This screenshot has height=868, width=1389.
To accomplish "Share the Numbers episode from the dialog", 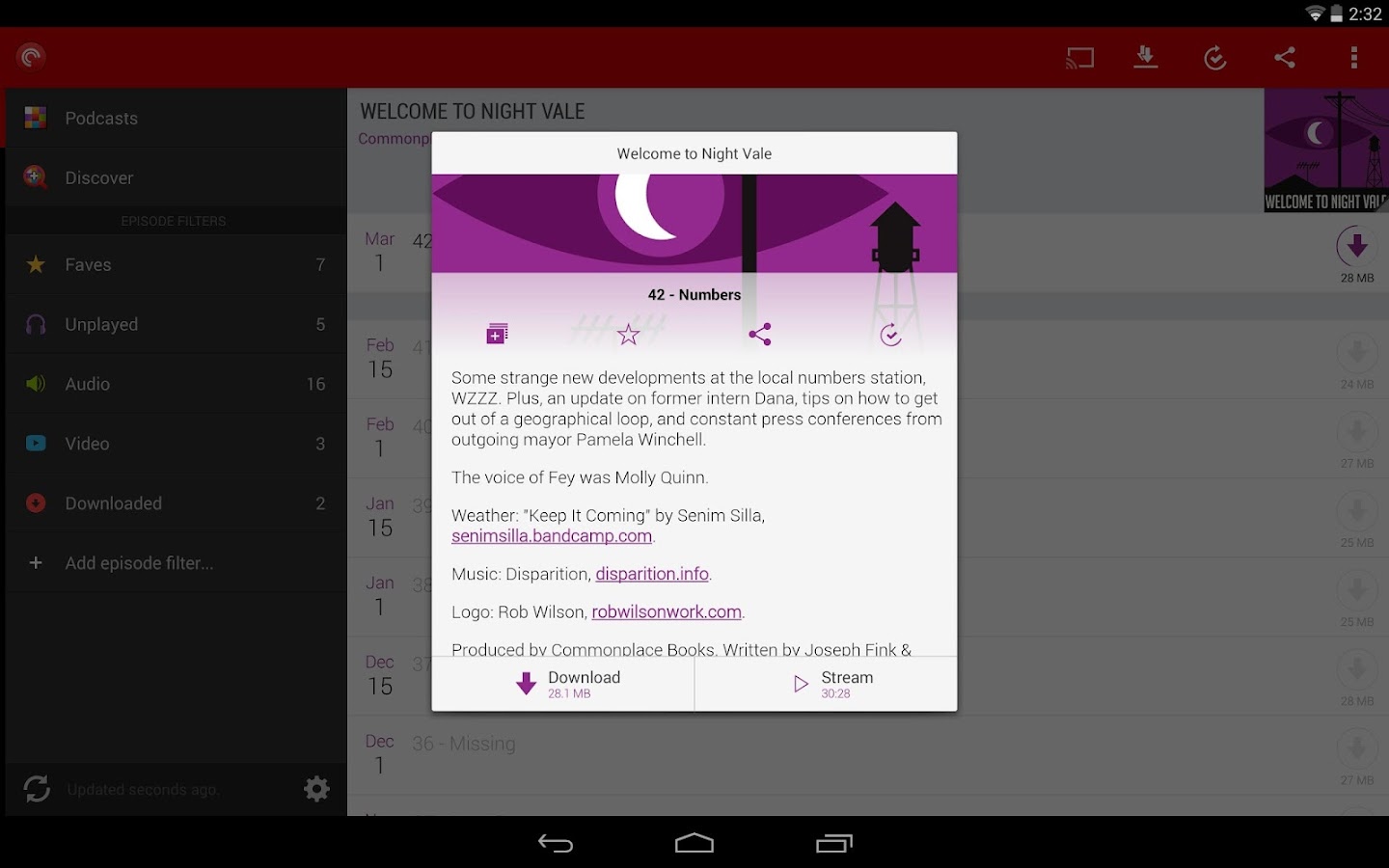I will [x=760, y=335].
